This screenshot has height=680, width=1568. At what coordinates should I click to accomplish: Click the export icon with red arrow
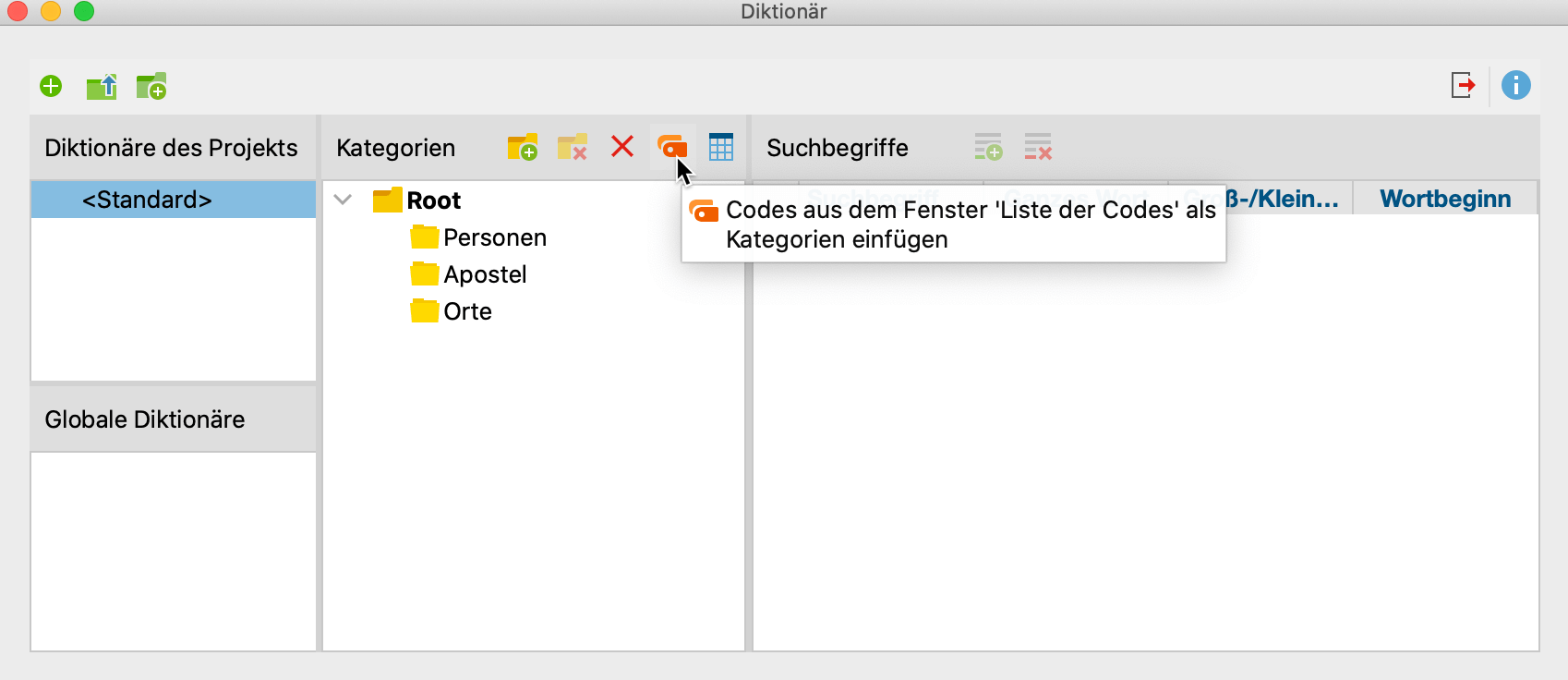coord(1463,86)
